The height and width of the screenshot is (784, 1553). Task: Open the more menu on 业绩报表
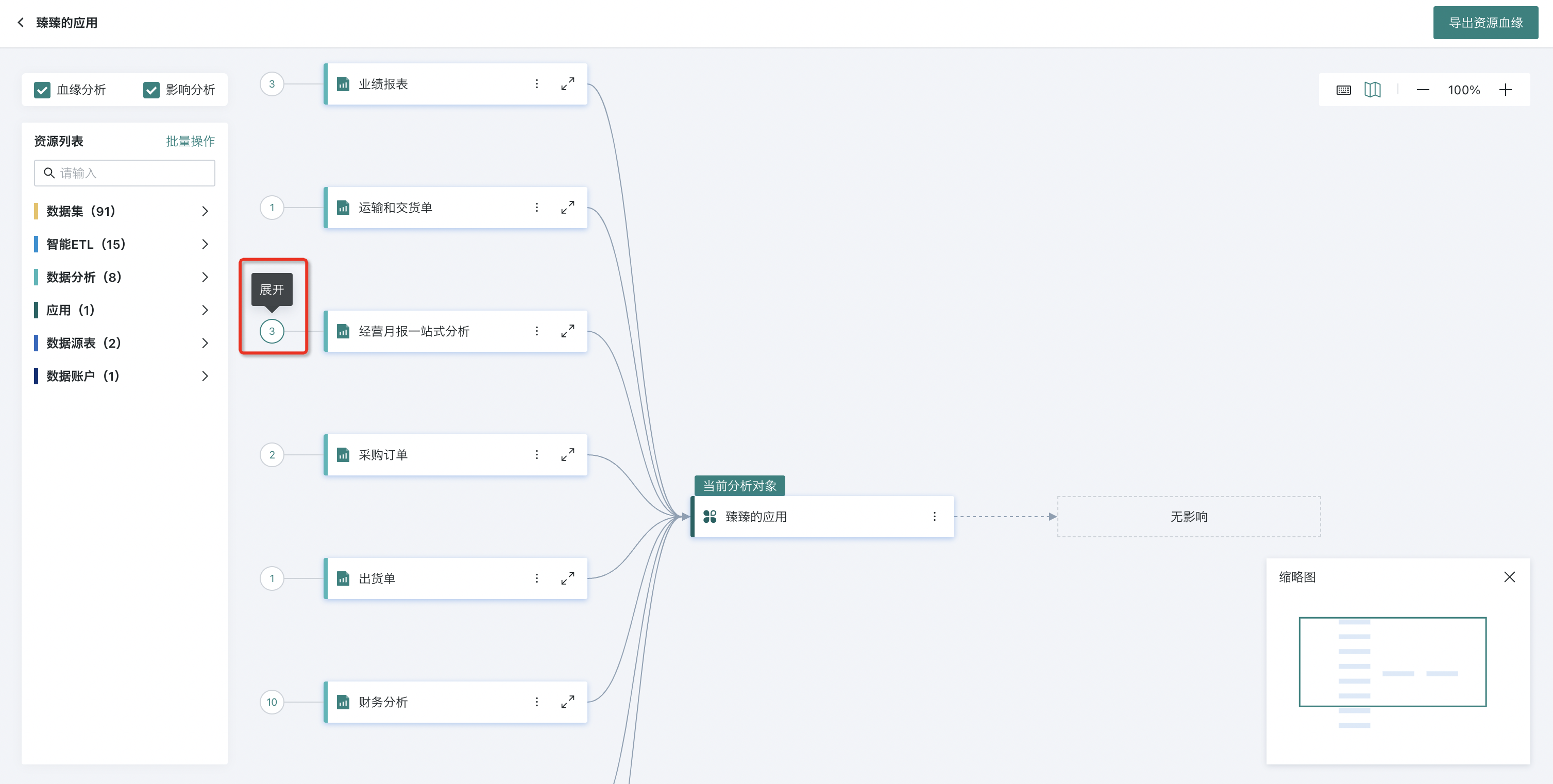point(536,84)
